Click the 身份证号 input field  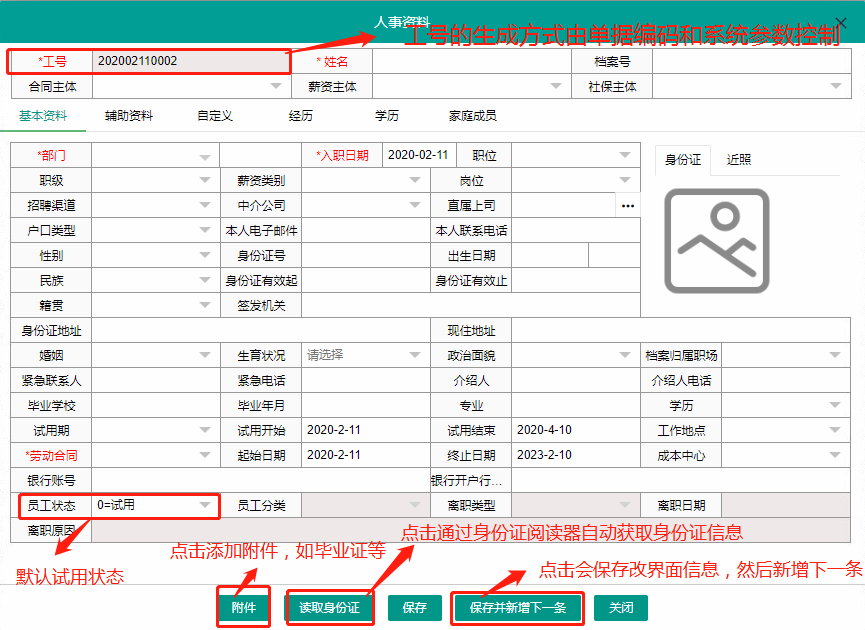tap(365, 256)
